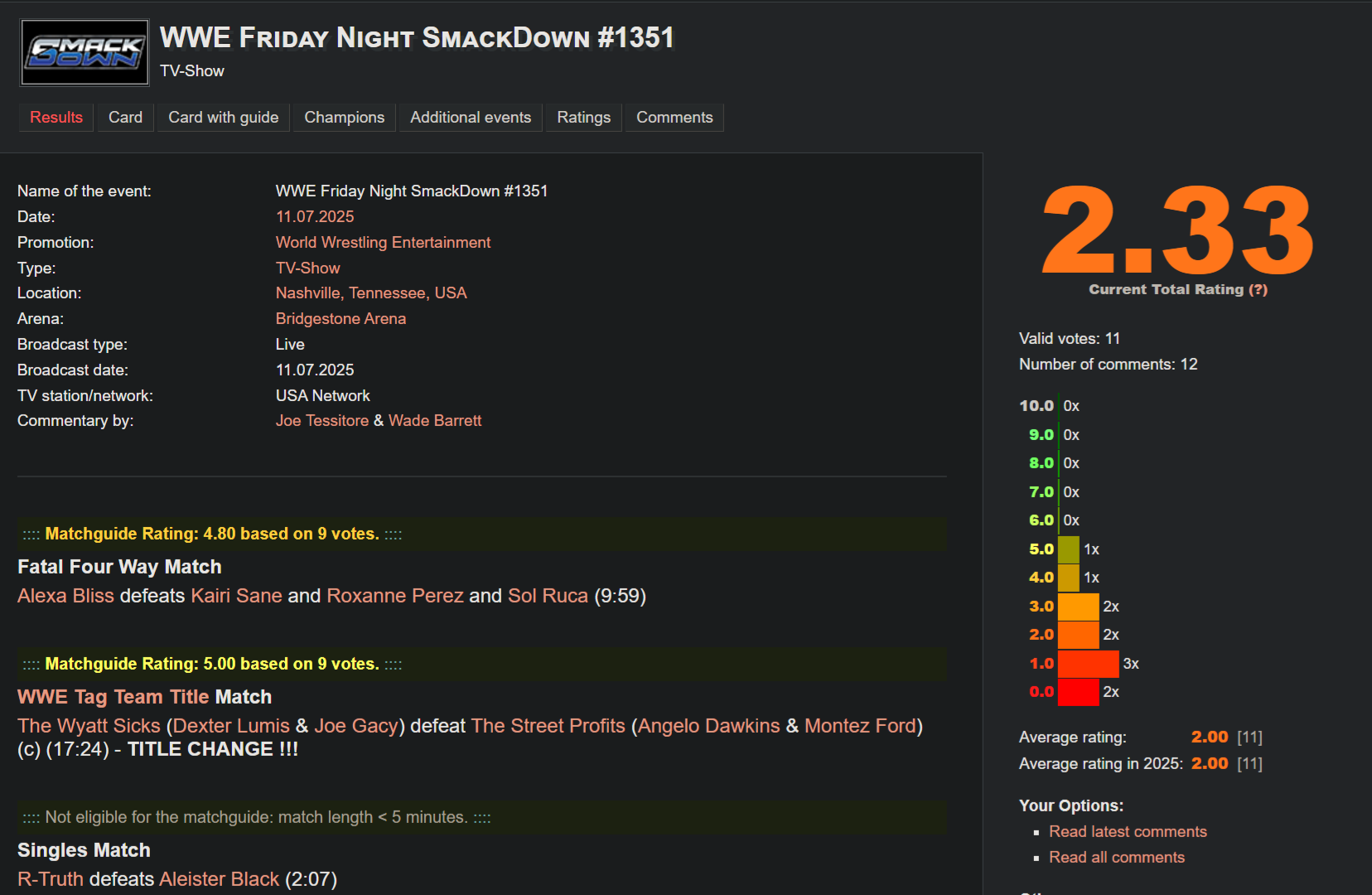Open the Additional events tab
This screenshot has height=895, width=1372.
(471, 118)
